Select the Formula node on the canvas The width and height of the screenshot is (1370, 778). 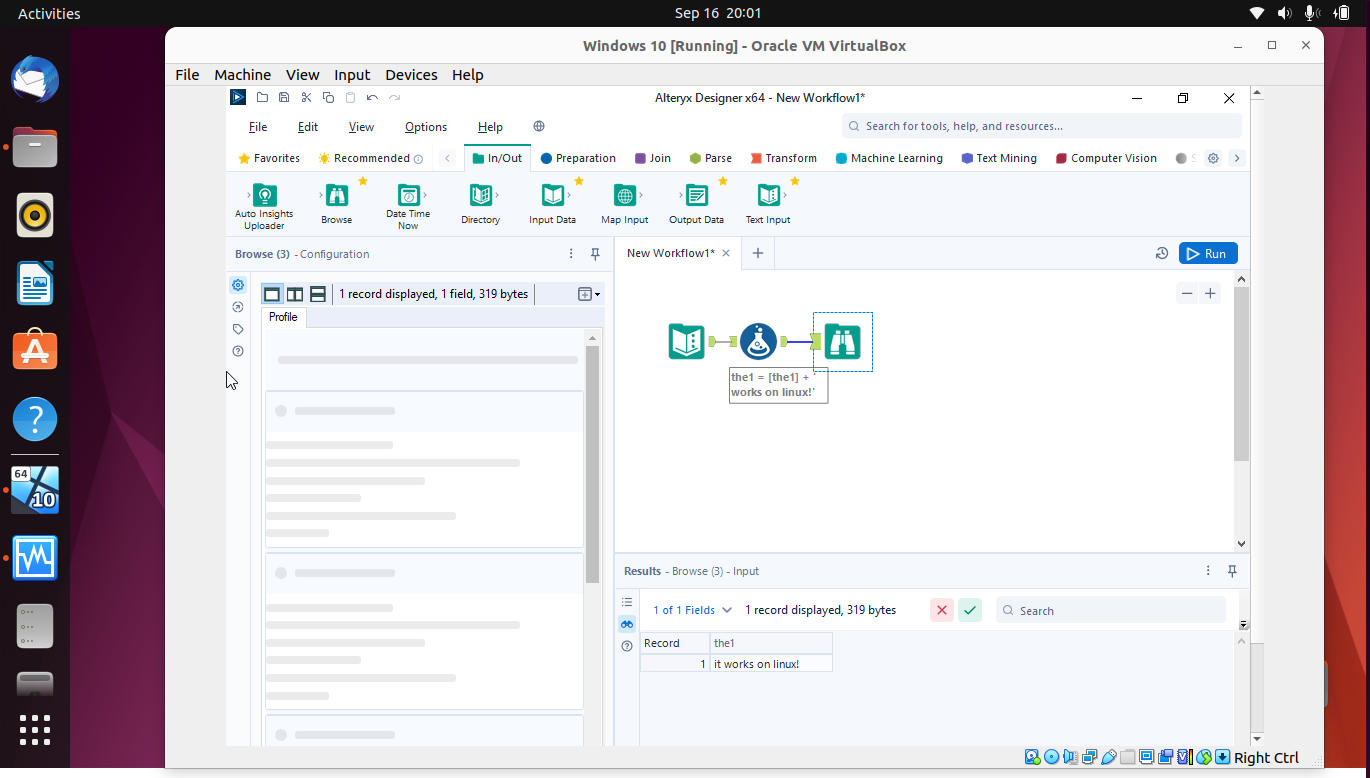tap(758, 340)
